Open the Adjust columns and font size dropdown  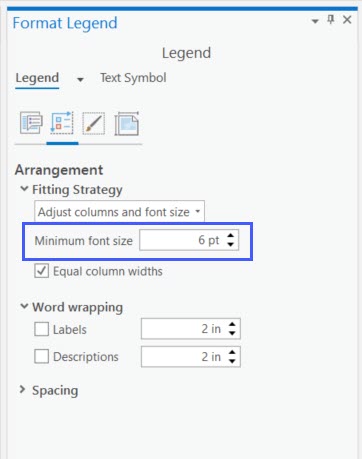119,211
